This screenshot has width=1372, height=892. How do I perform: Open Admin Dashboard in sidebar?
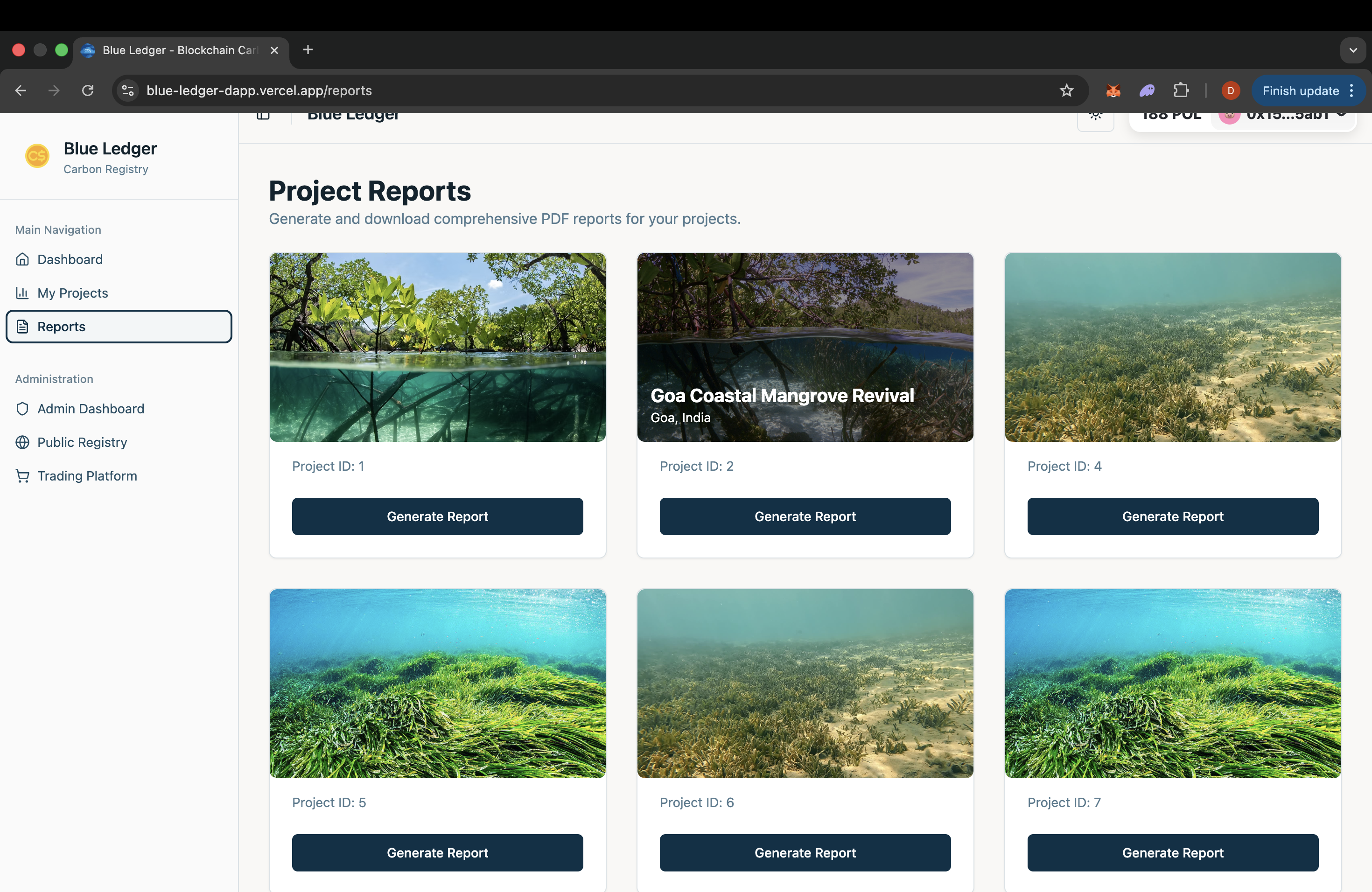91,409
